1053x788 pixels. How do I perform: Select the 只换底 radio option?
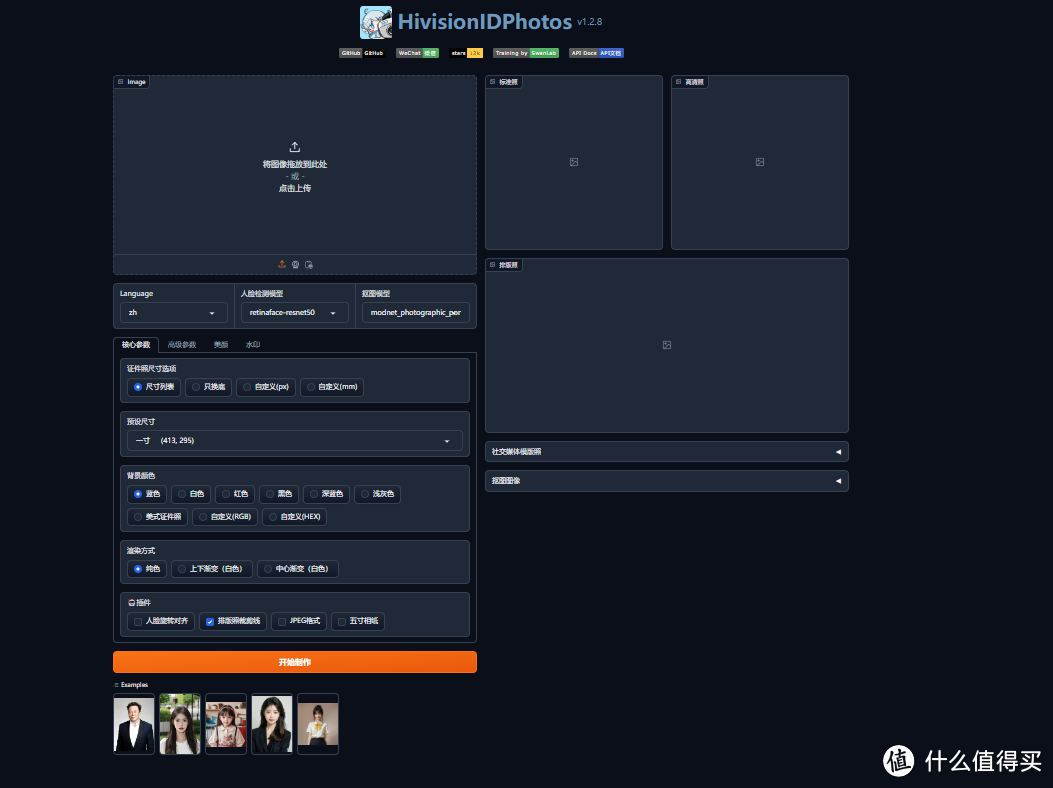196,387
